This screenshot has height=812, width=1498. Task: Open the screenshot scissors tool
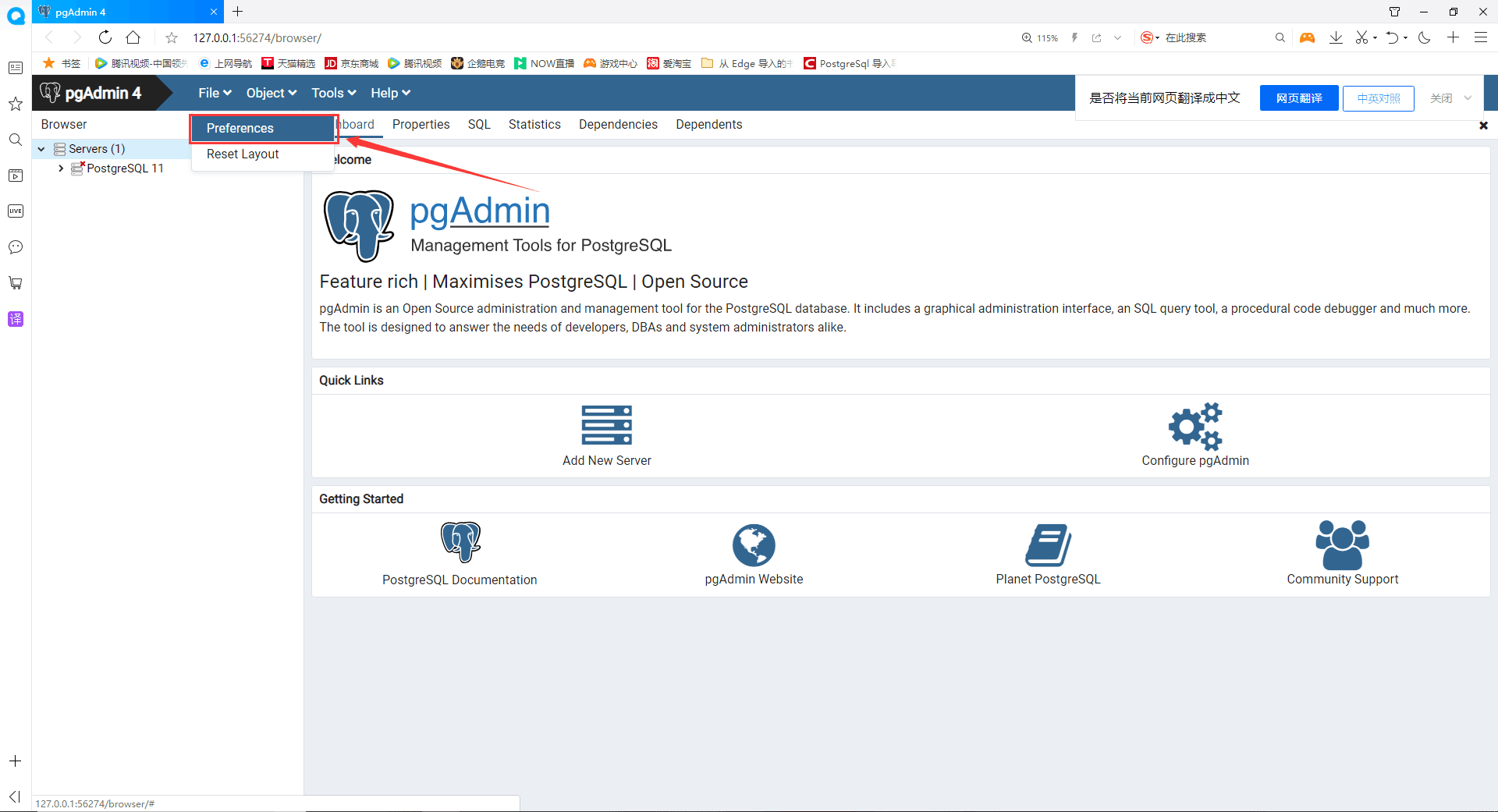(x=1361, y=37)
